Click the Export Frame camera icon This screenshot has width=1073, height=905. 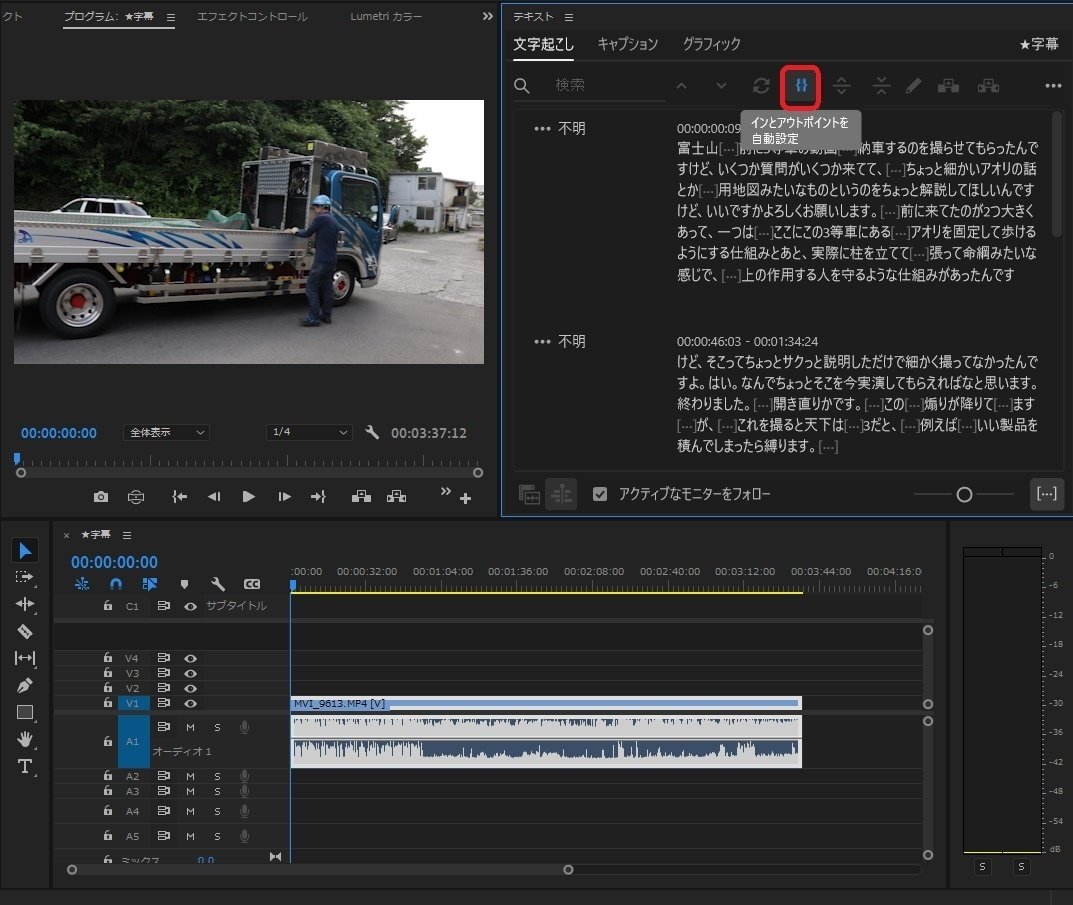(101, 495)
